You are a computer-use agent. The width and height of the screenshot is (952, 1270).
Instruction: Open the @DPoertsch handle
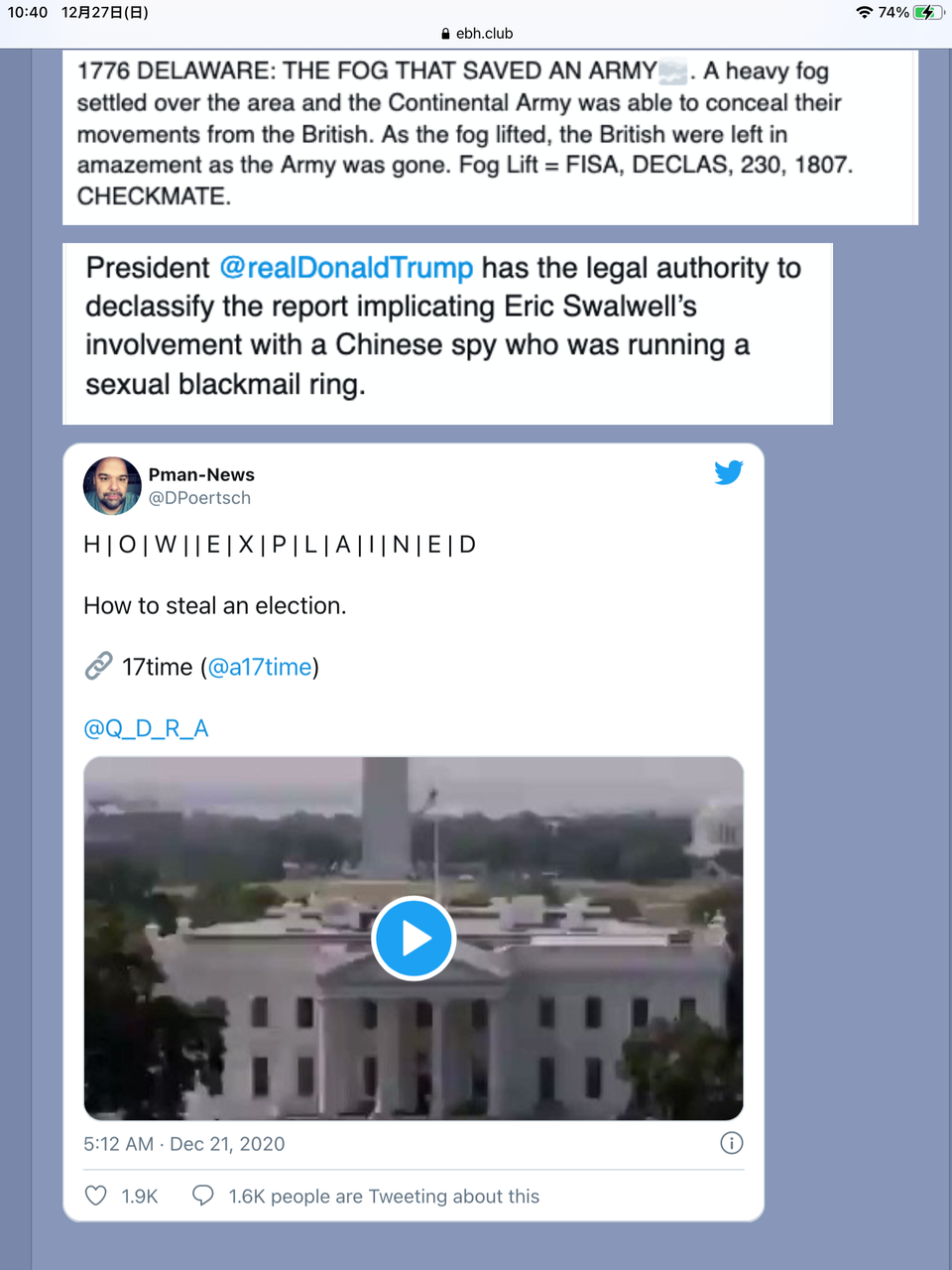[199, 498]
